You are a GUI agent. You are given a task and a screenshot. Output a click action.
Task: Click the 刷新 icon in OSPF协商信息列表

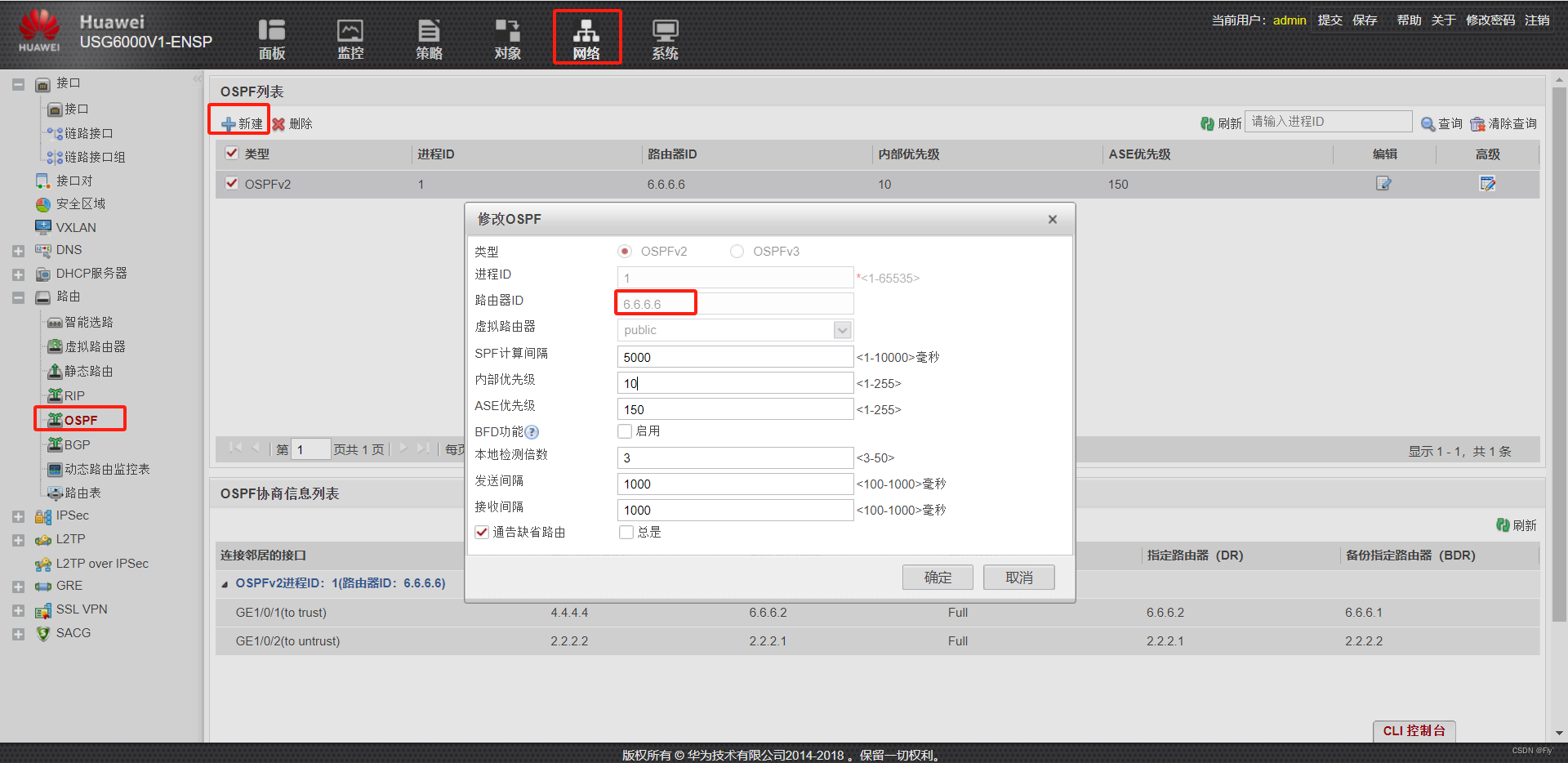[1503, 525]
